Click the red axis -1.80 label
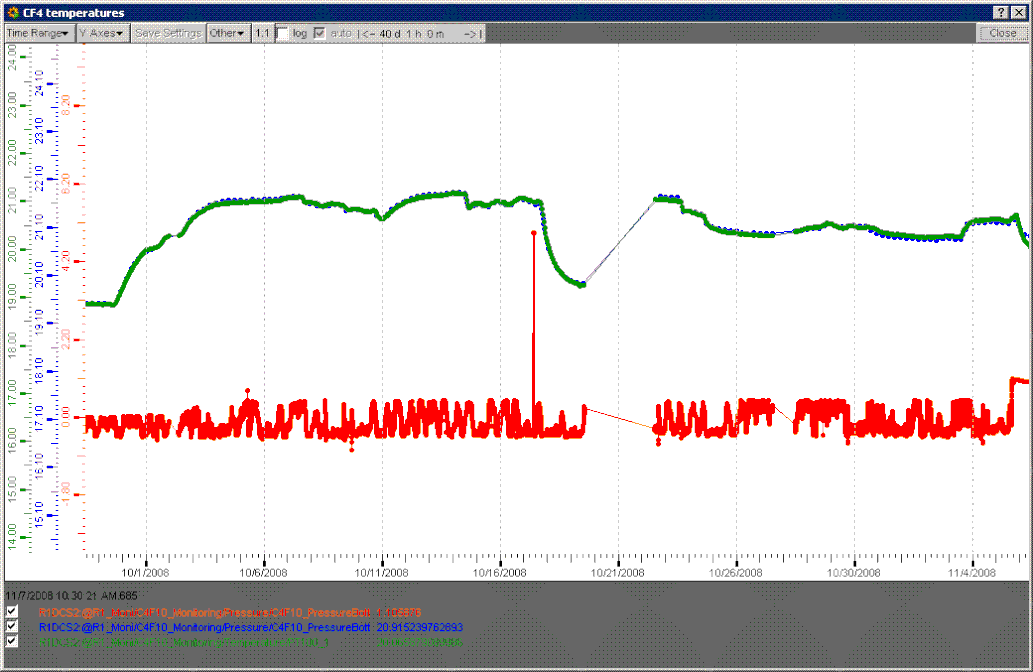 click(x=66, y=494)
